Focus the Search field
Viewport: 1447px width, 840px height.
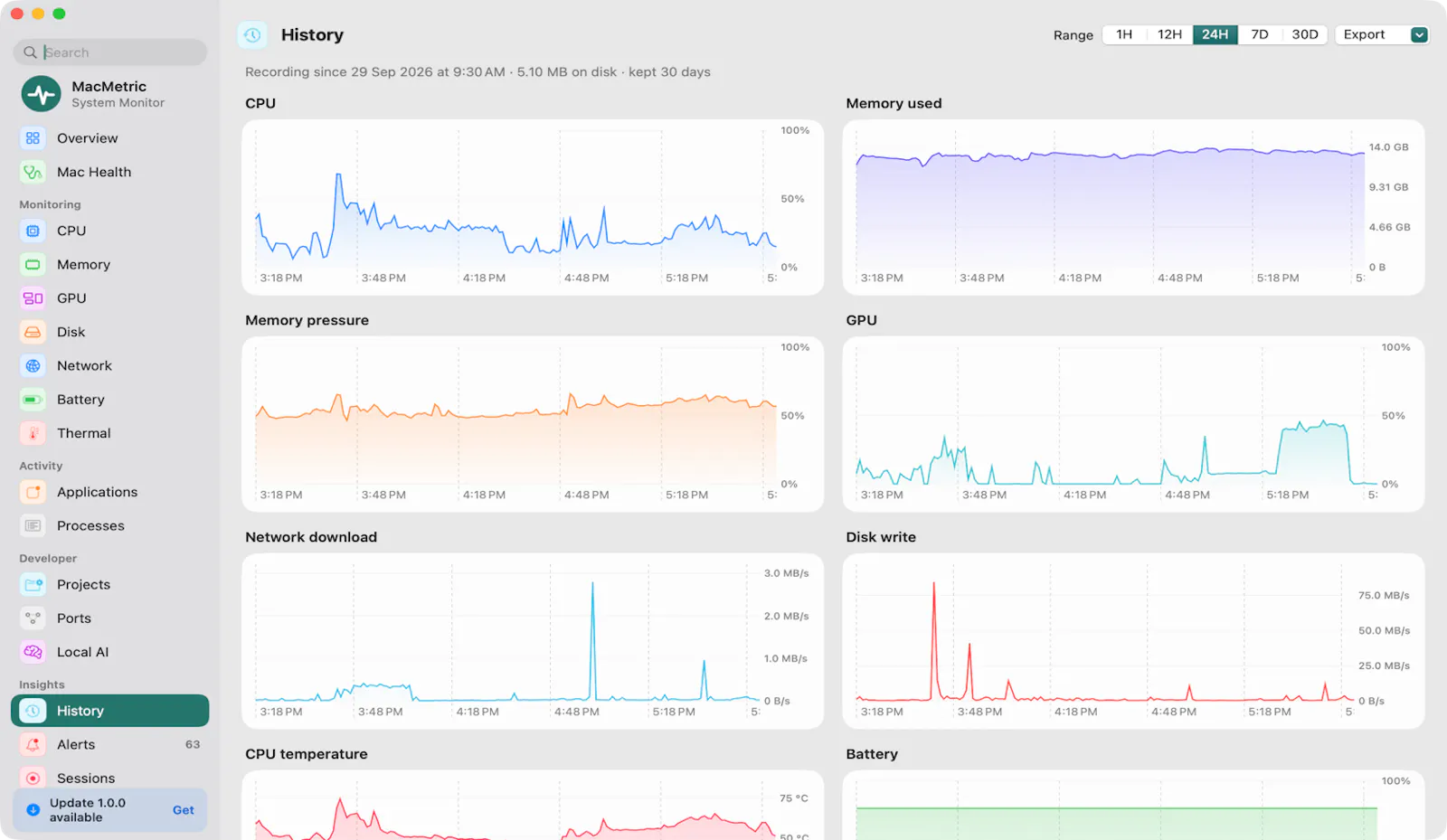(x=110, y=52)
